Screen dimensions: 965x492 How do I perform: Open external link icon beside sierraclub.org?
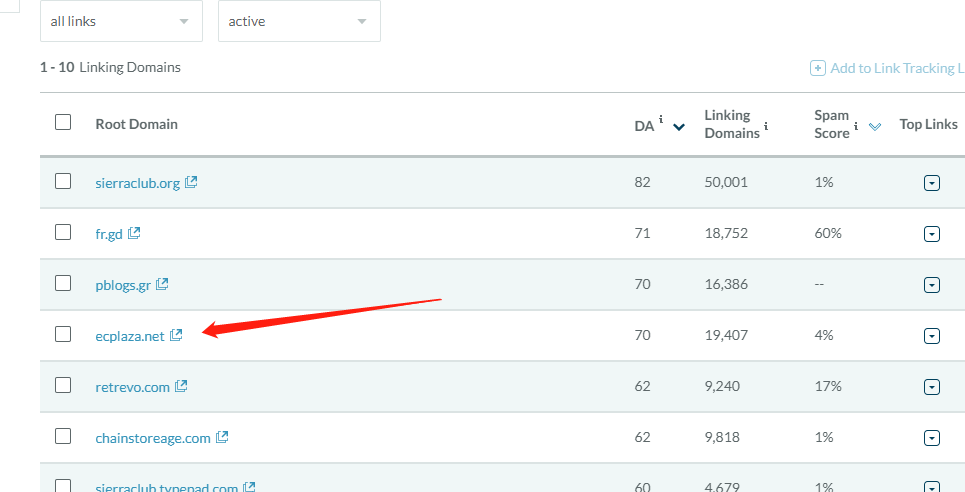tap(191, 182)
